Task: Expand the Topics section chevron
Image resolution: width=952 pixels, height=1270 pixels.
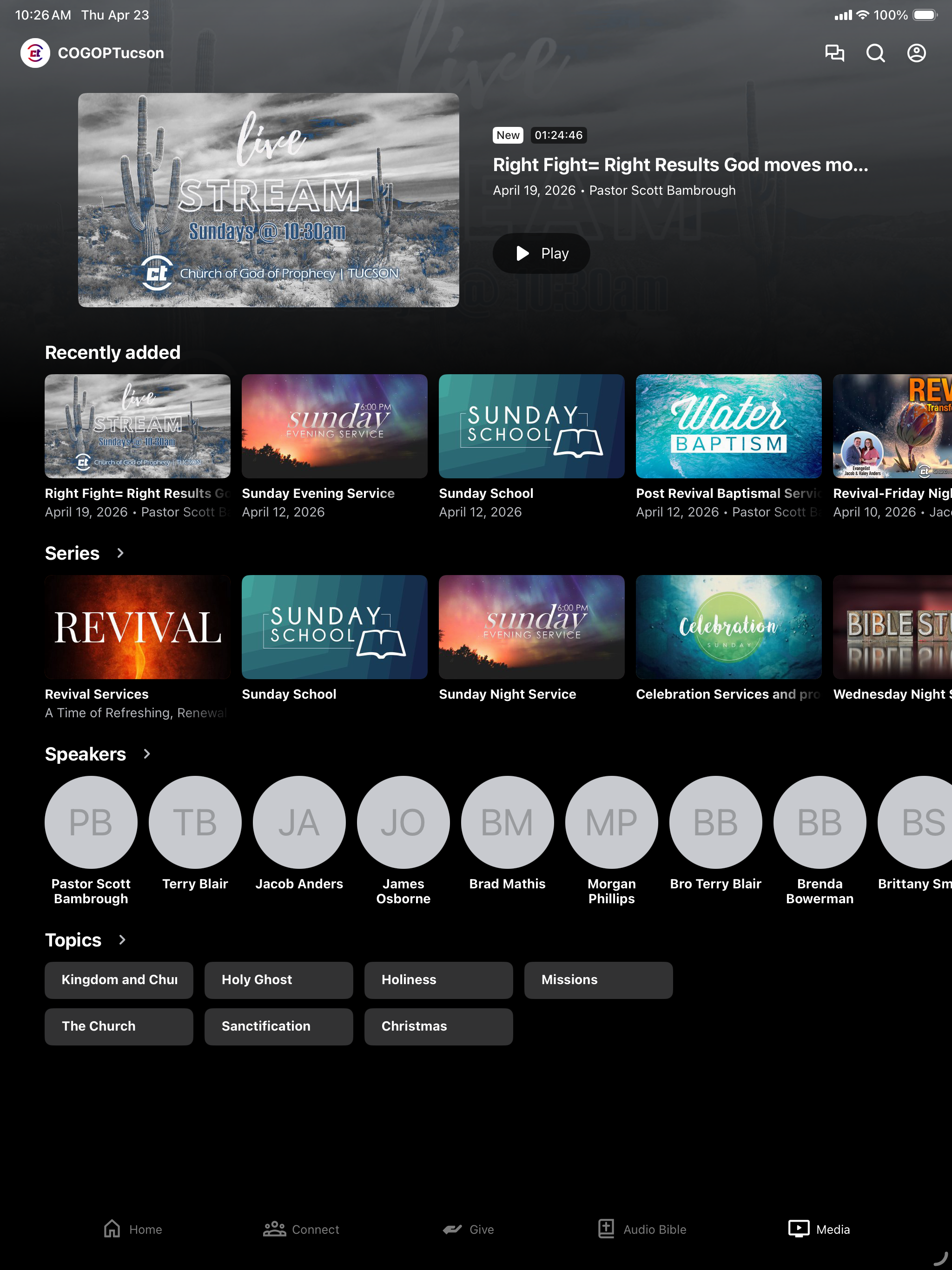Action: [122, 940]
